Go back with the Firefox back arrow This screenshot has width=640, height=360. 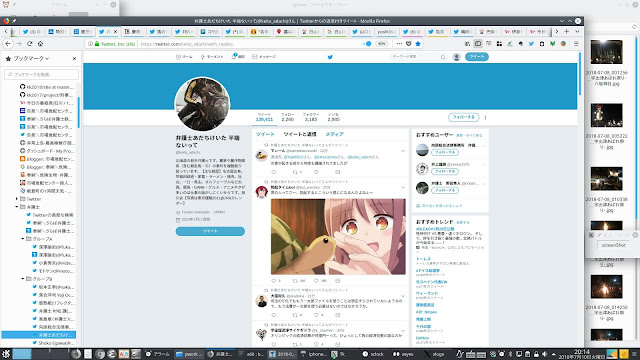8,44
